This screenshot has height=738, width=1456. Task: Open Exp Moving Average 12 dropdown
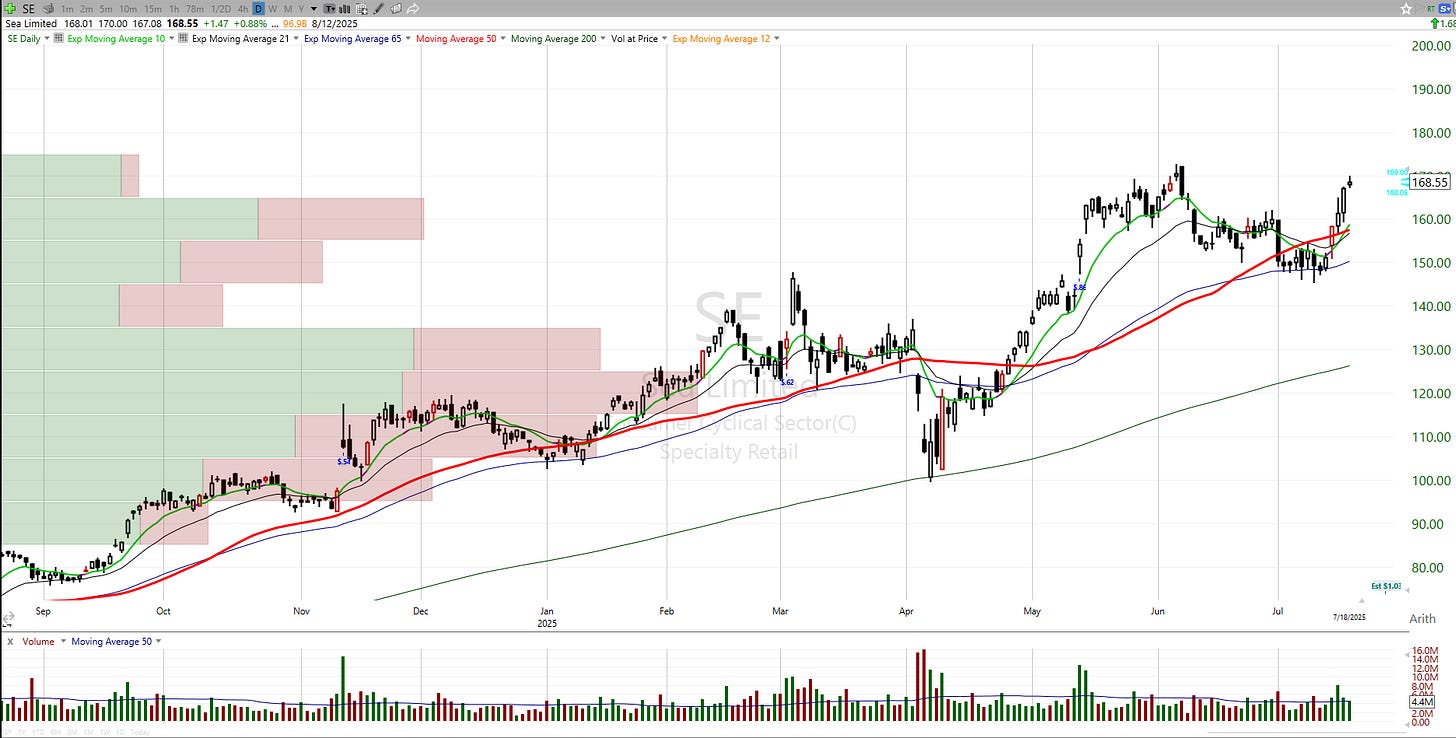click(777, 39)
